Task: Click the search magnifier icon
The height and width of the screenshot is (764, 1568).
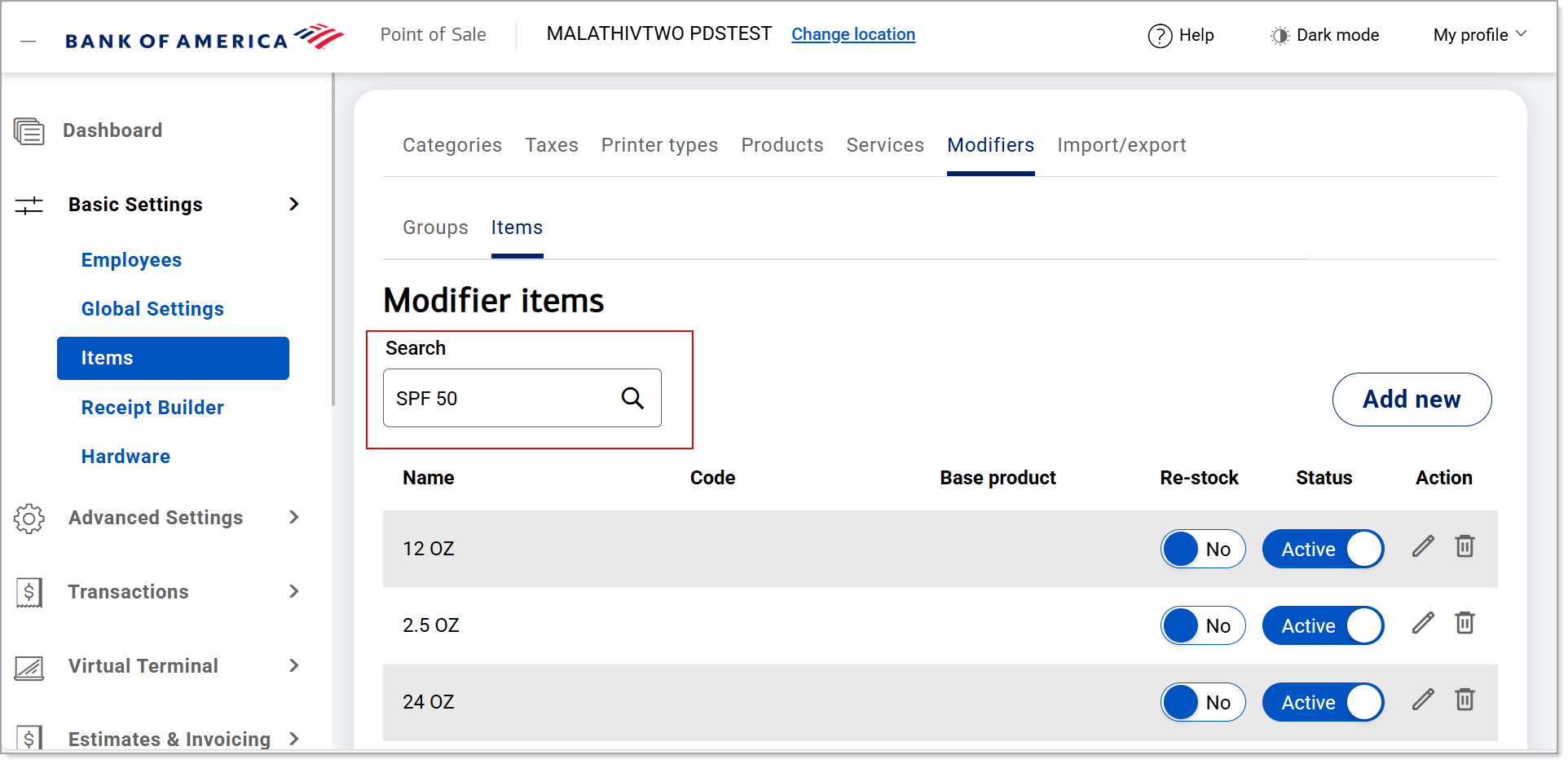Action: pos(633,399)
